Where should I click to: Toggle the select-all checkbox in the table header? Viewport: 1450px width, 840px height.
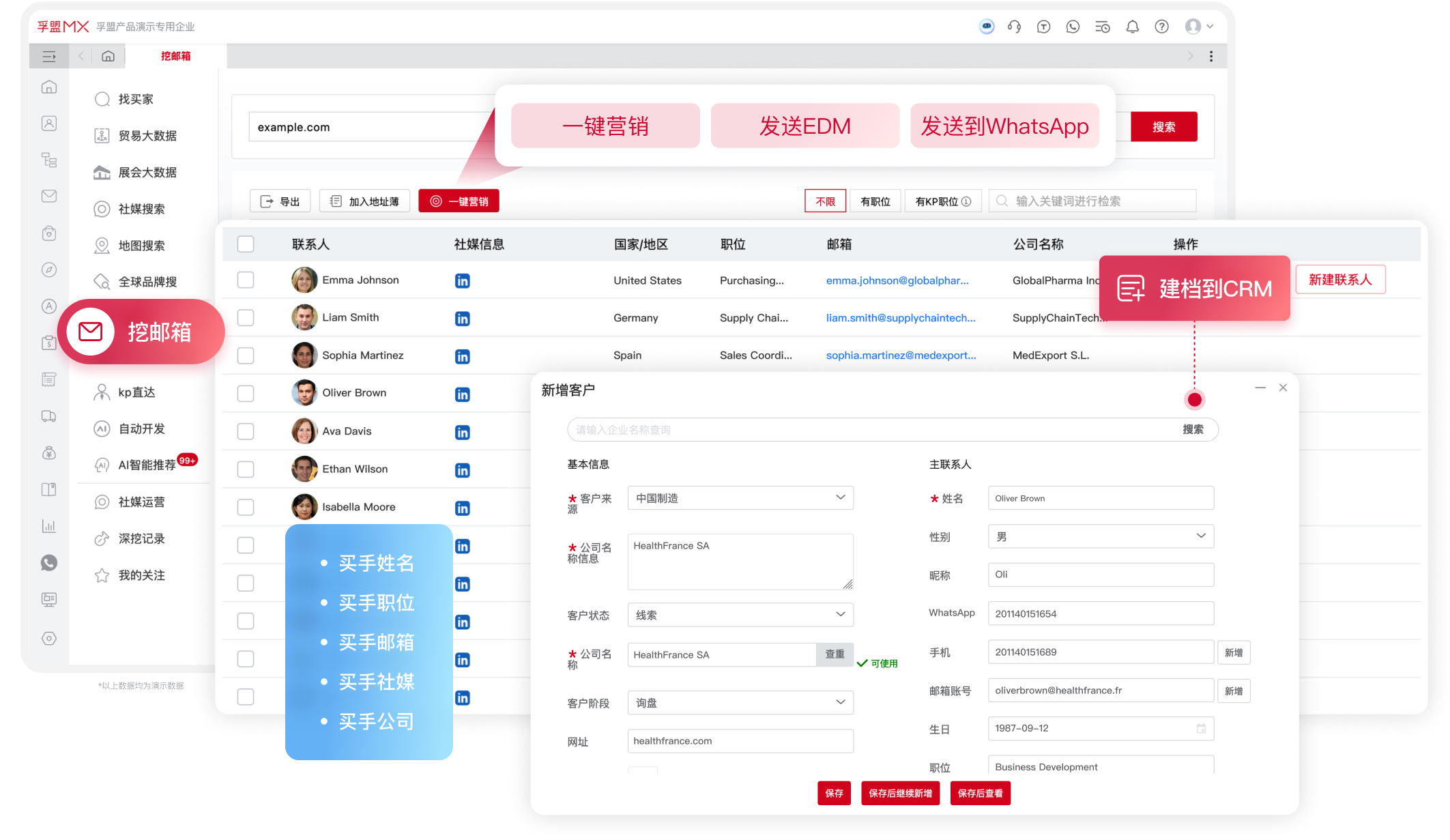click(245, 244)
